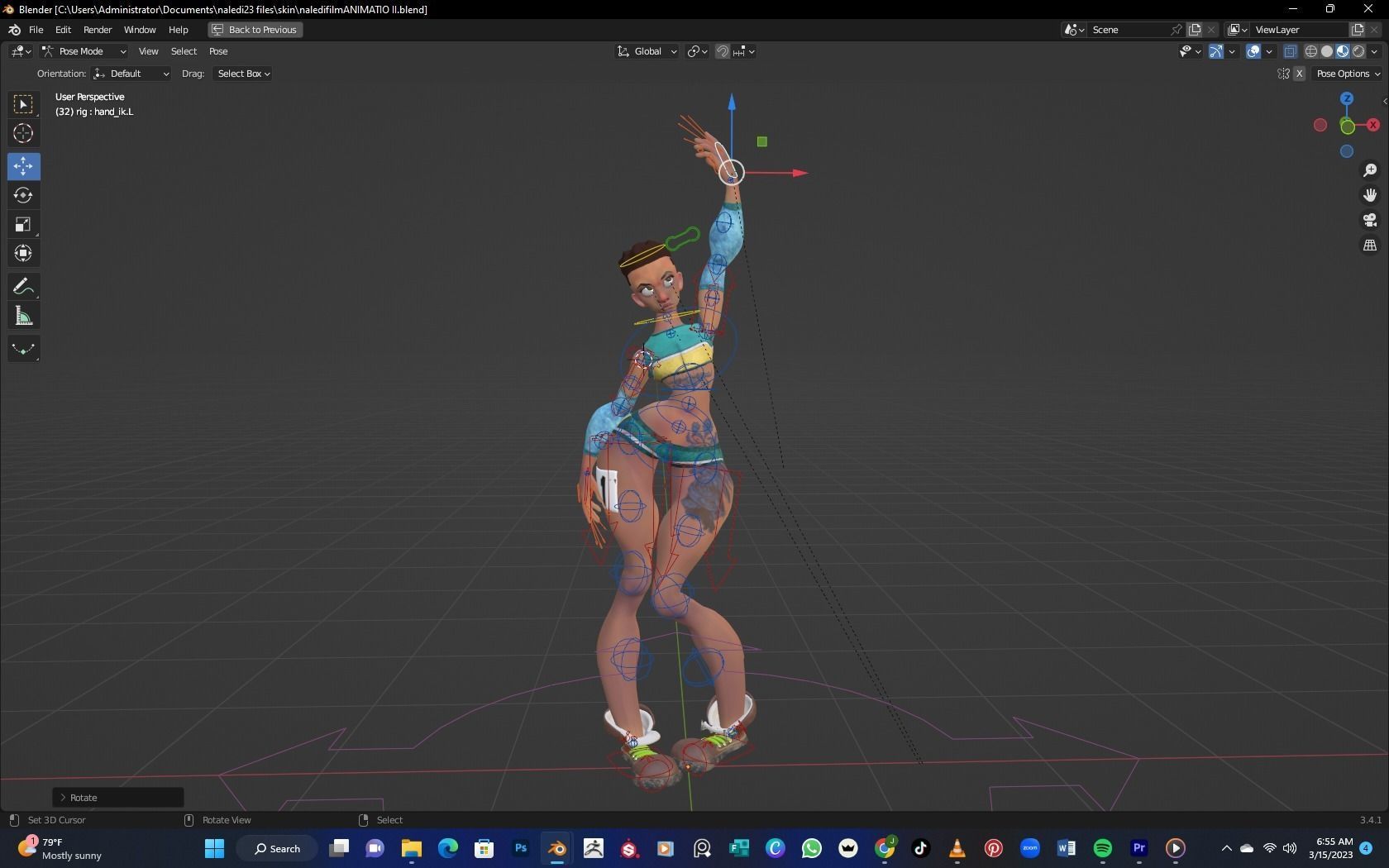
Task: Select the Rotate tool
Action: coord(23,195)
